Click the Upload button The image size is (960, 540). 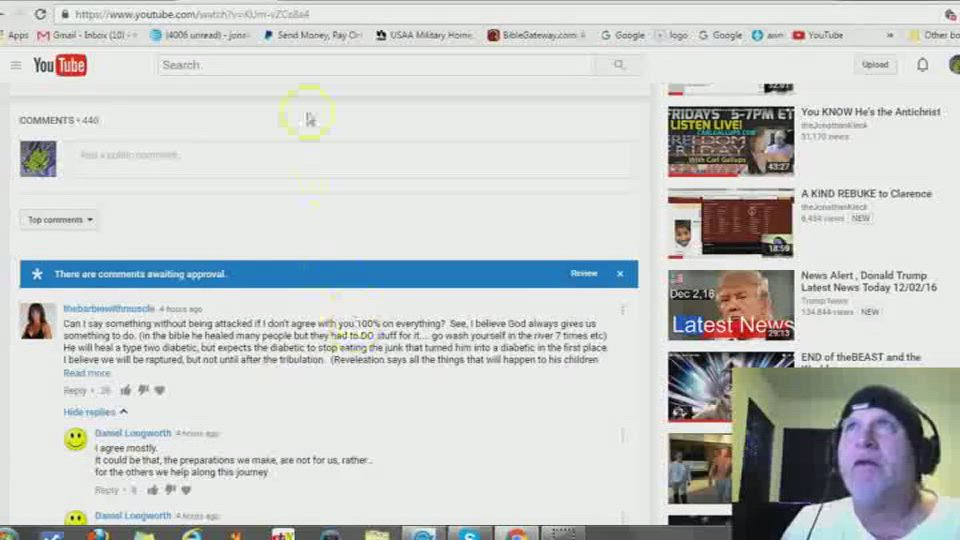(875, 65)
